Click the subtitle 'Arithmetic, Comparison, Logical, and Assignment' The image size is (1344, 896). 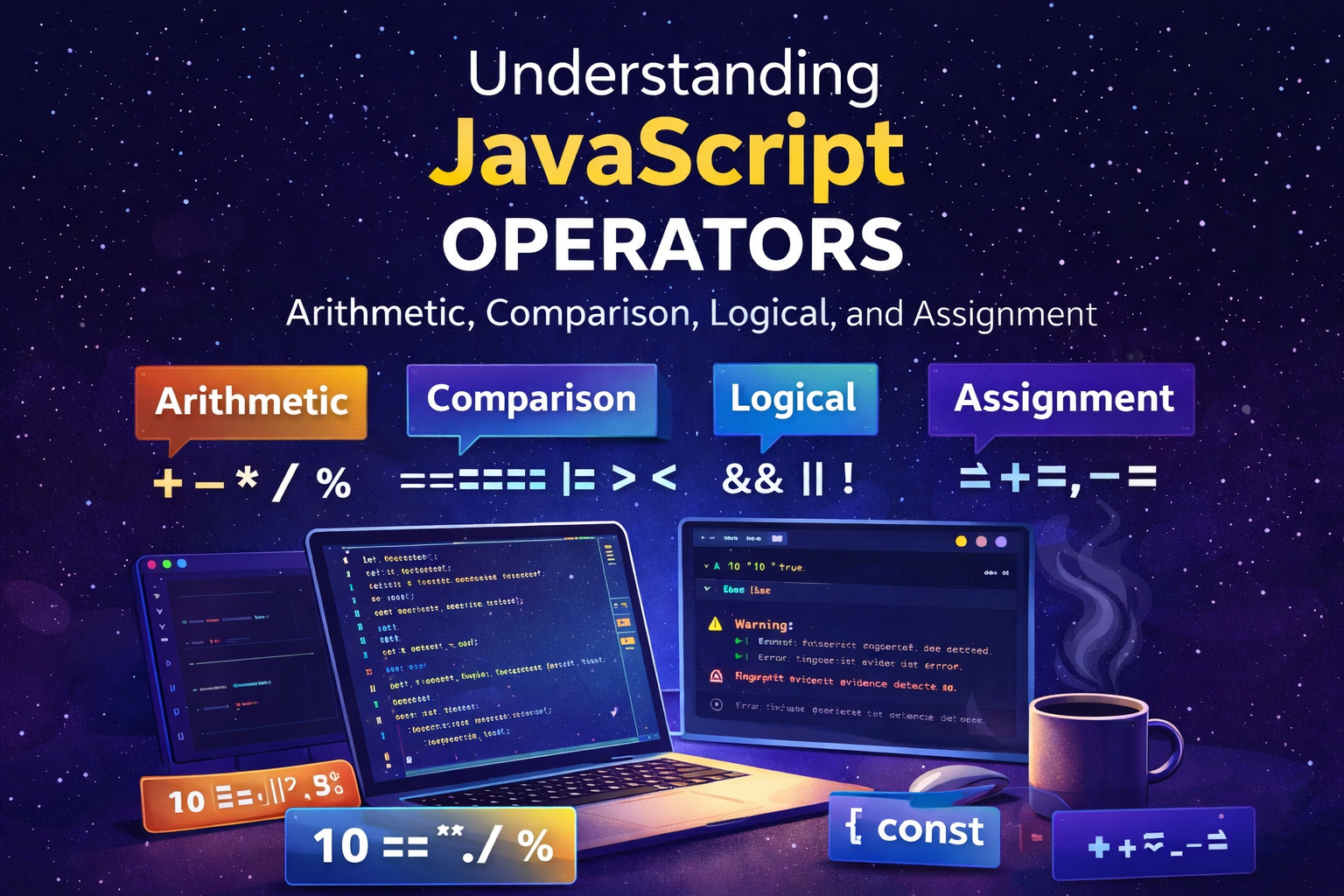point(691,313)
